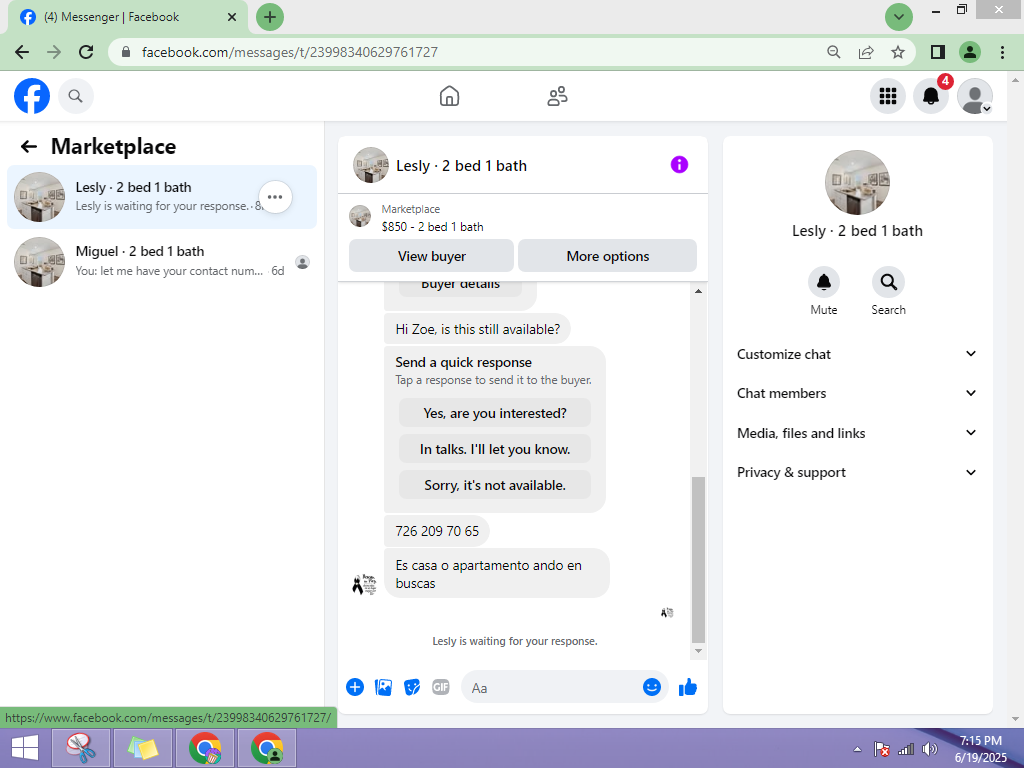Send 'Sorry, it's not available.' response
Screen dimensions: 1024x768
(494, 485)
